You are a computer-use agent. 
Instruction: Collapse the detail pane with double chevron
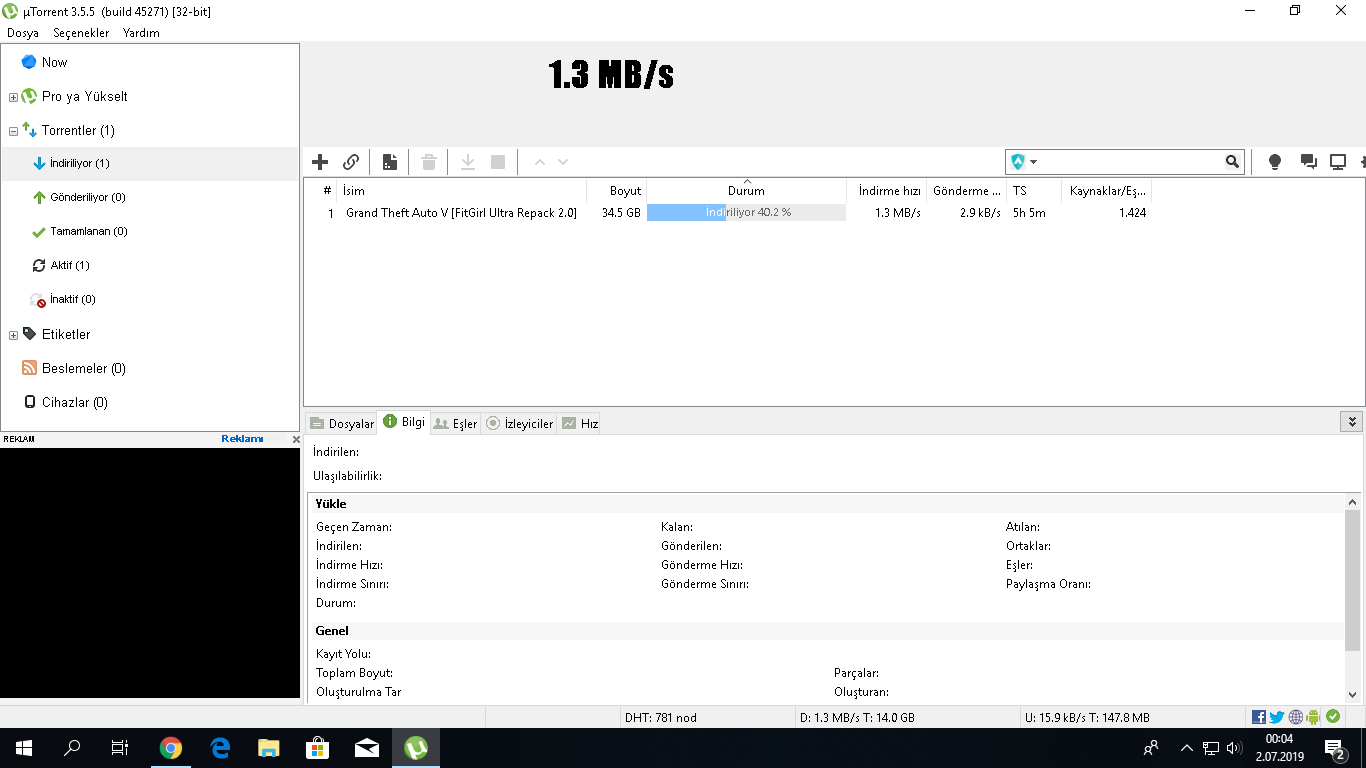coord(1351,422)
